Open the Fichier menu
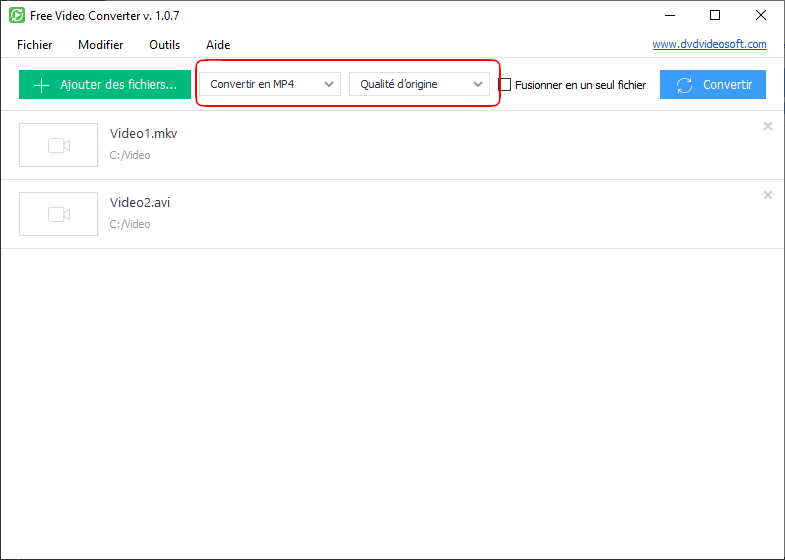Image resolution: width=785 pixels, height=560 pixels. [x=35, y=45]
